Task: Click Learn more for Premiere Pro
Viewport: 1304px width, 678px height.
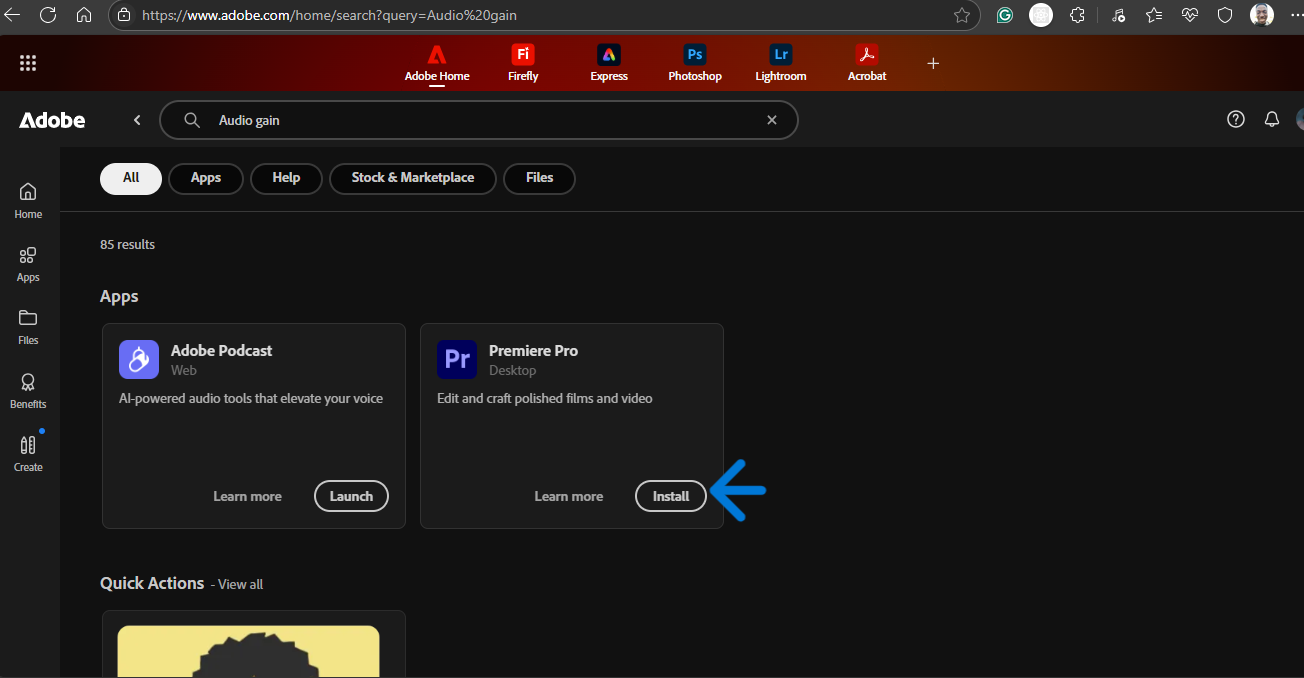Action: coord(569,496)
